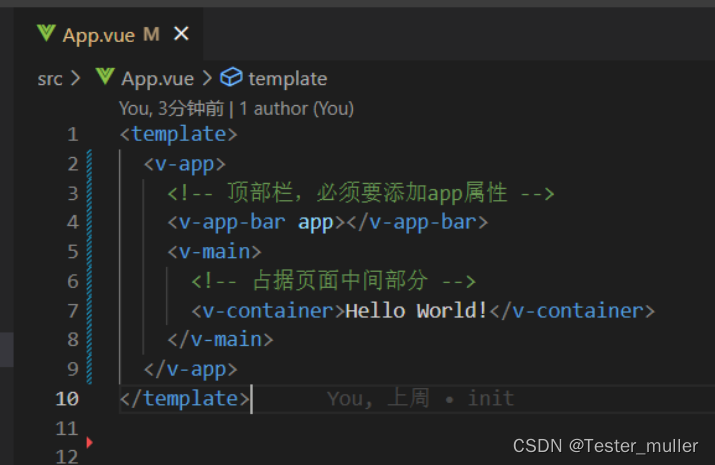Click the 占据页面中间部分 comment

coord(333,281)
